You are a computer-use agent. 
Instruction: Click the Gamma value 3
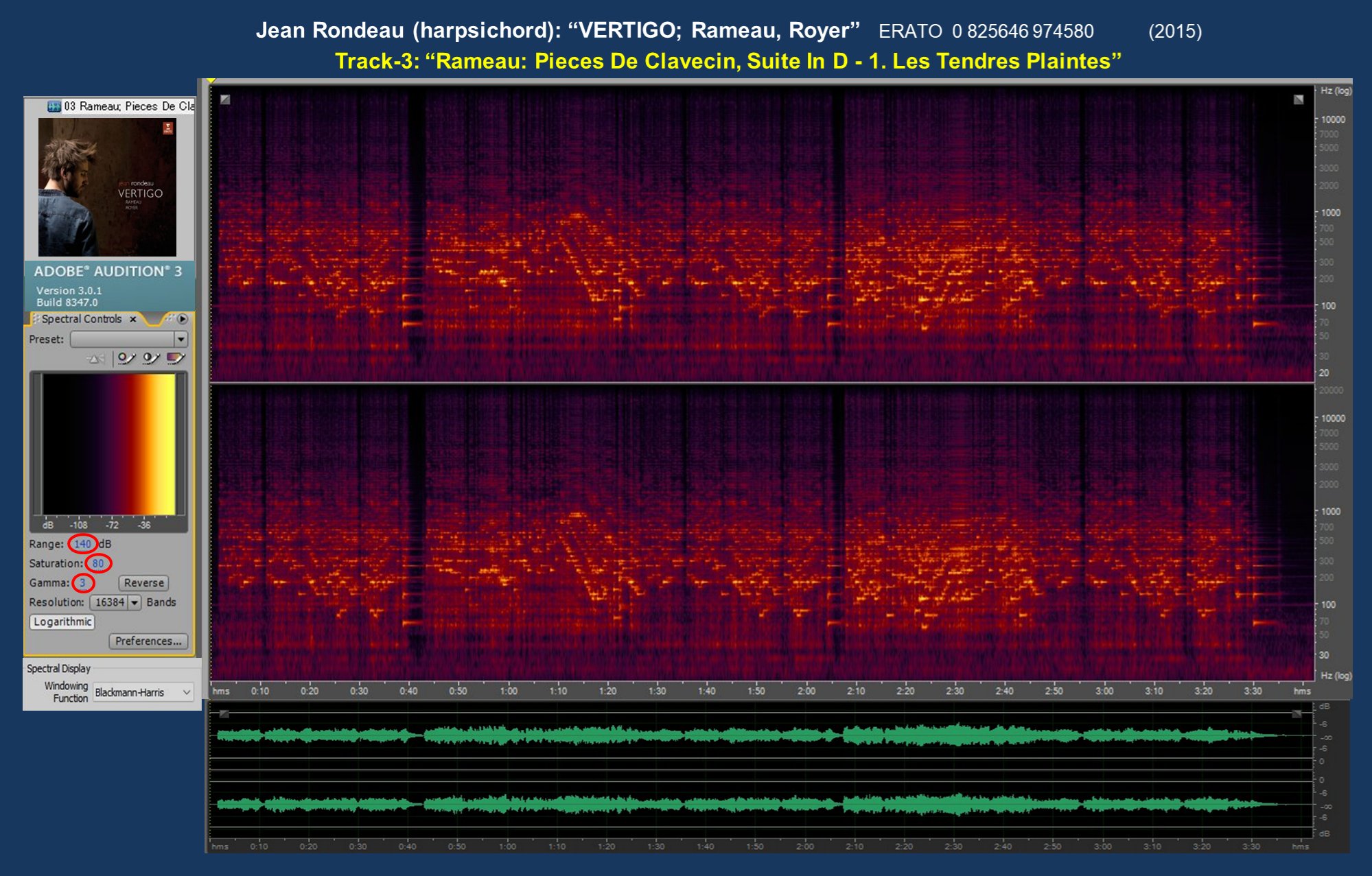(82, 582)
